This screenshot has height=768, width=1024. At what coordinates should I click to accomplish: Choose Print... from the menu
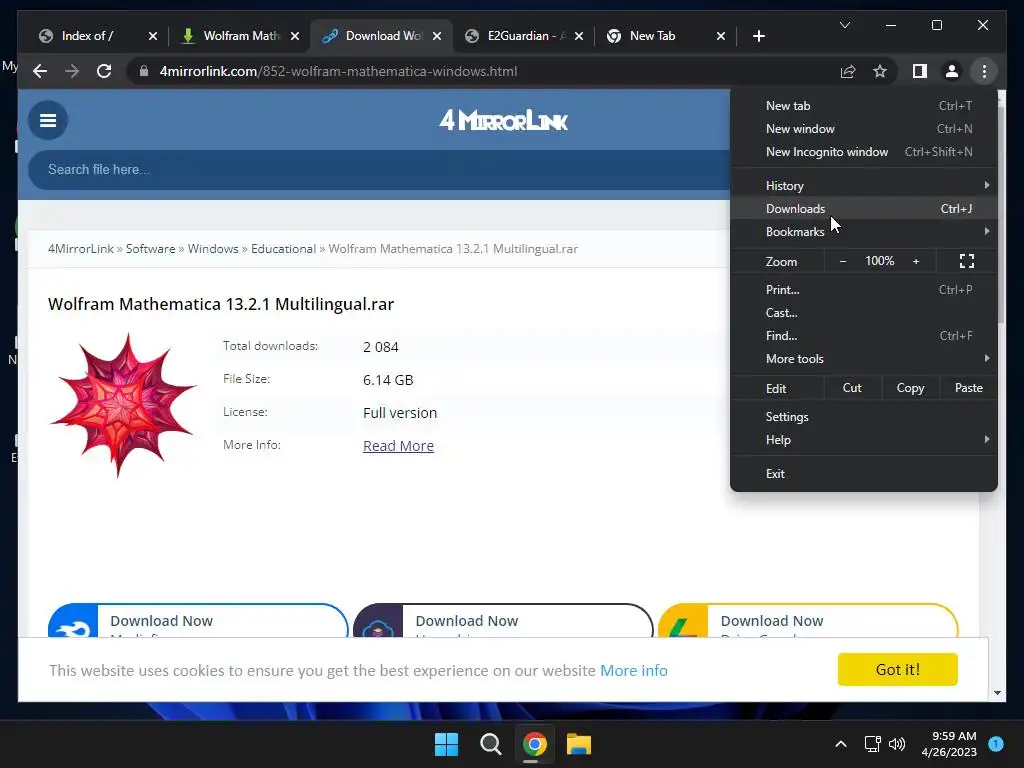863,289
